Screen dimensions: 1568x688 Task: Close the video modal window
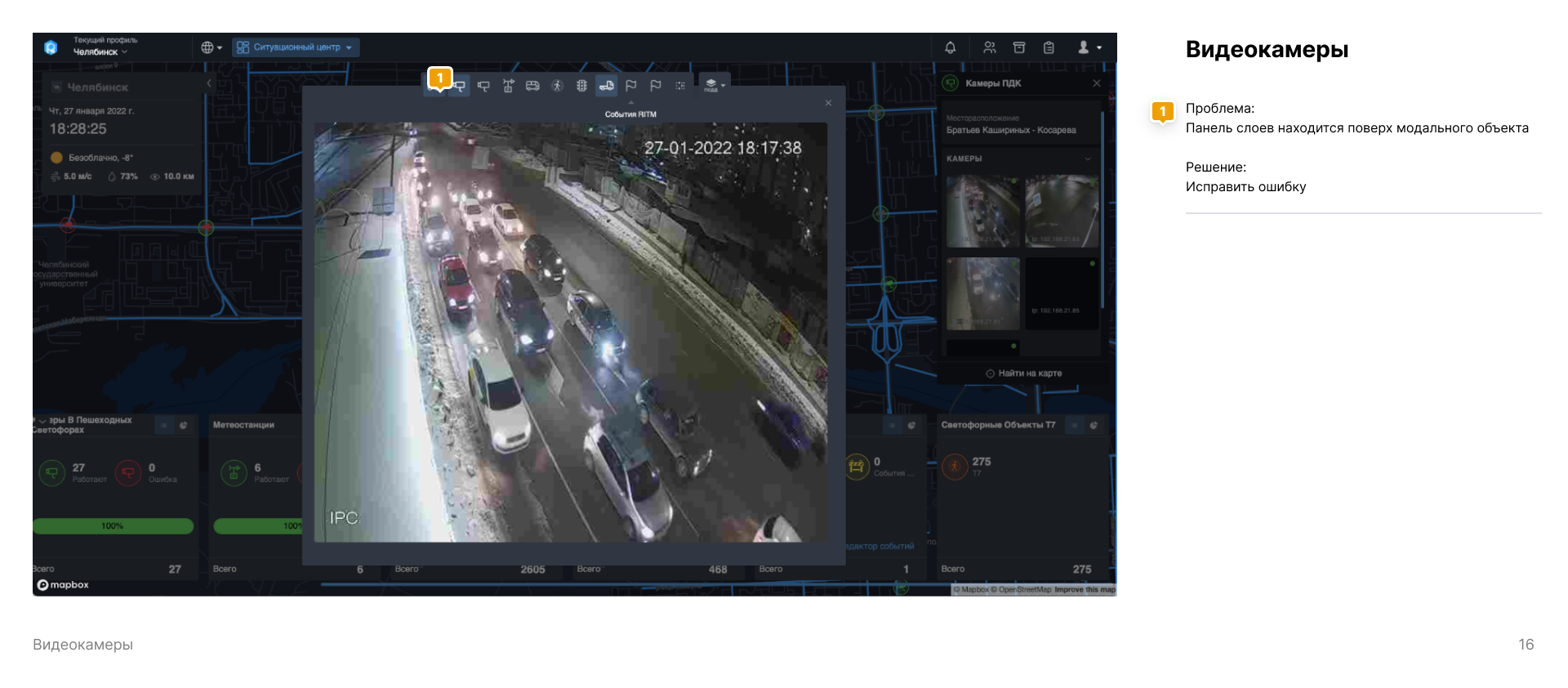828,103
